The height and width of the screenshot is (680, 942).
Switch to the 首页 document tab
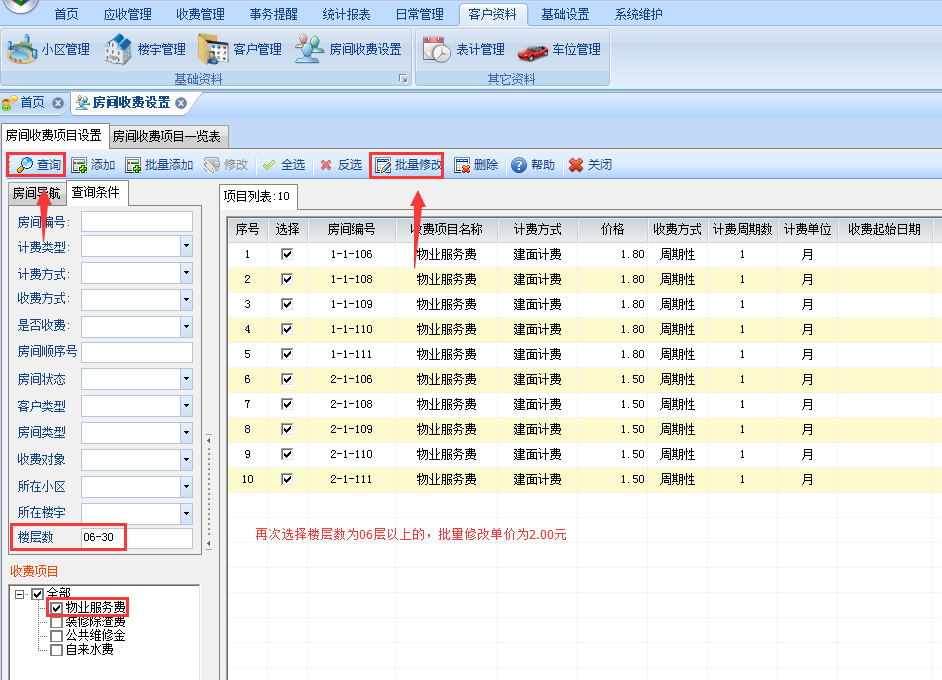[32, 103]
